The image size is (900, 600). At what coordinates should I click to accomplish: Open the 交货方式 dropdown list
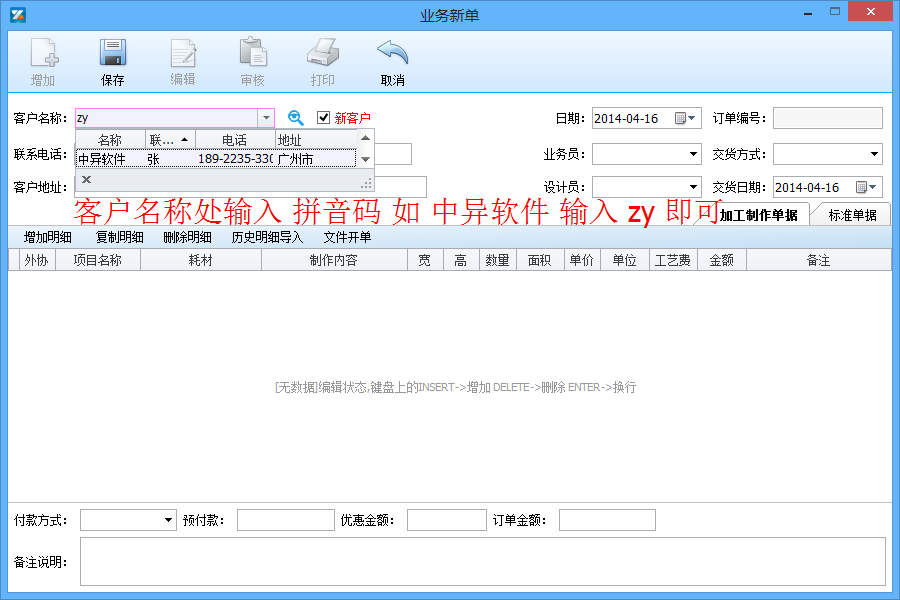[874, 154]
